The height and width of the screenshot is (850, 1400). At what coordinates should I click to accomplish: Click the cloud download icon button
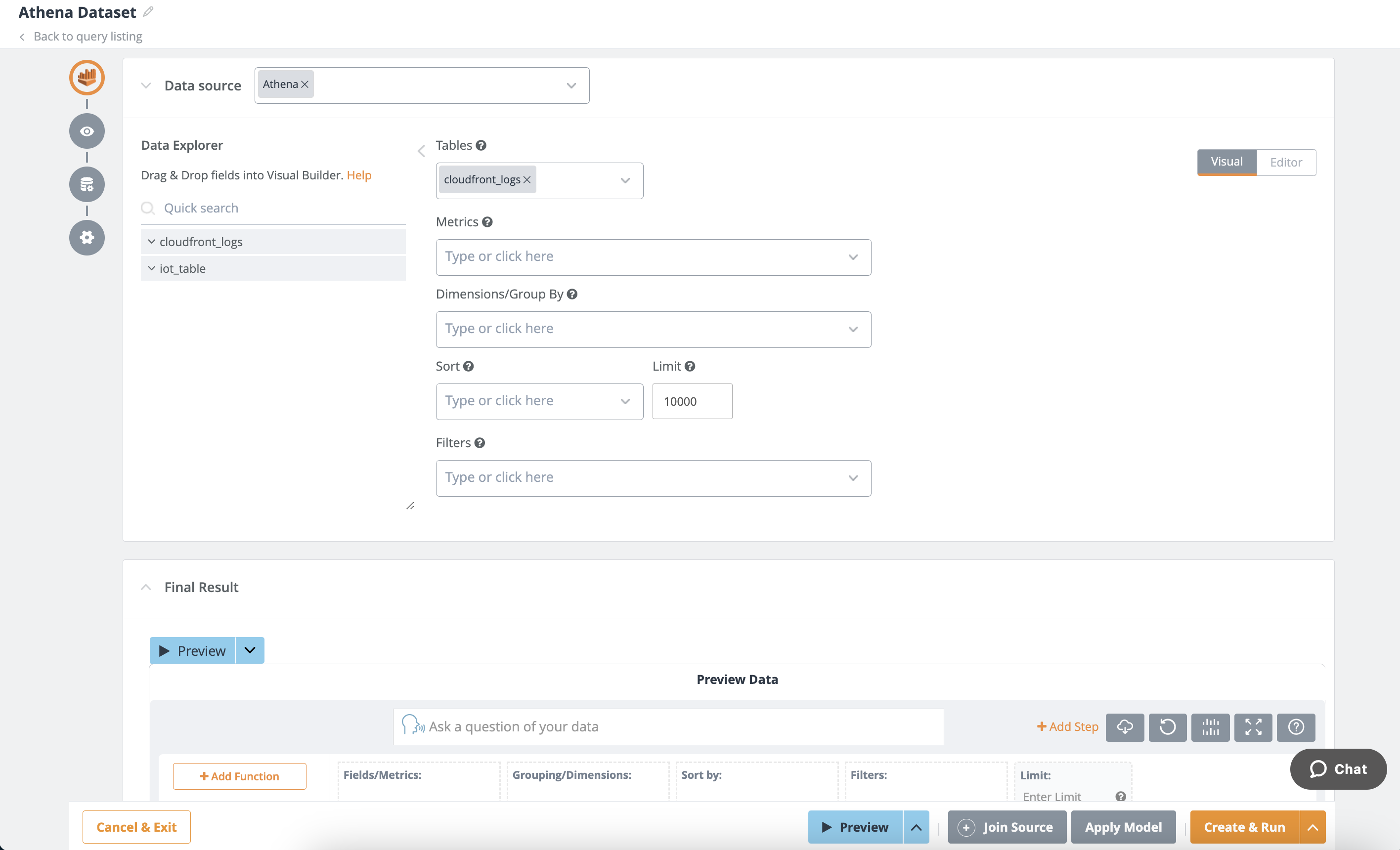(x=1125, y=727)
